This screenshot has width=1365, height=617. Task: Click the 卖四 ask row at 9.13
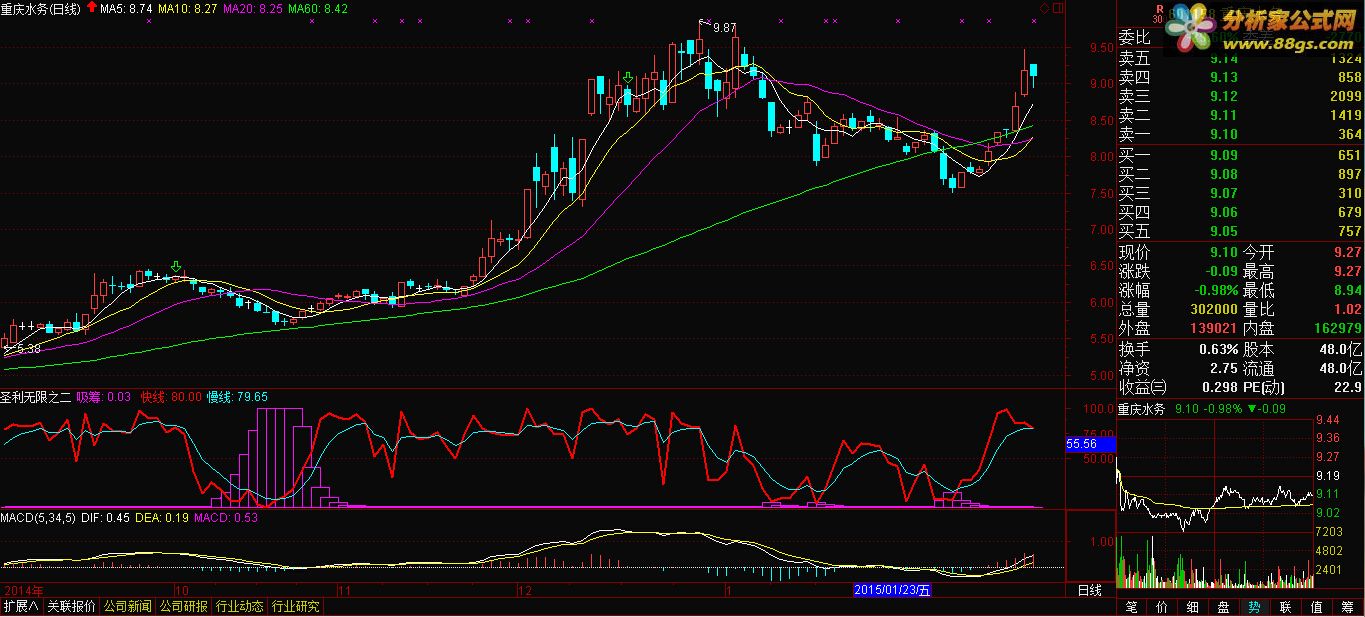(1240, 77)
